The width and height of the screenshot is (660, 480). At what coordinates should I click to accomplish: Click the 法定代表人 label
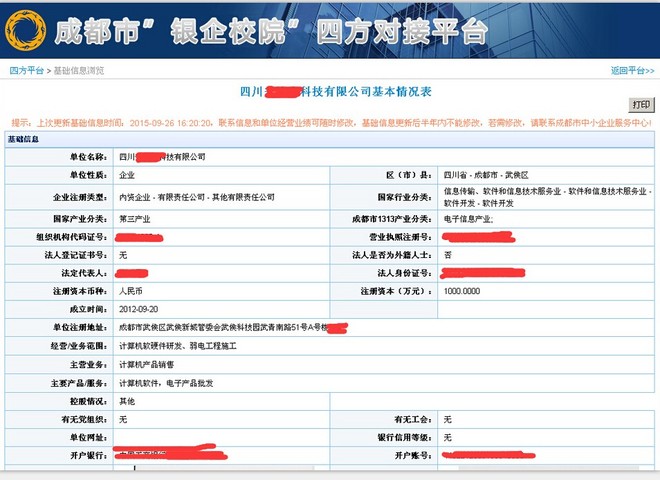pyautogui.click(x=84, y=273)
